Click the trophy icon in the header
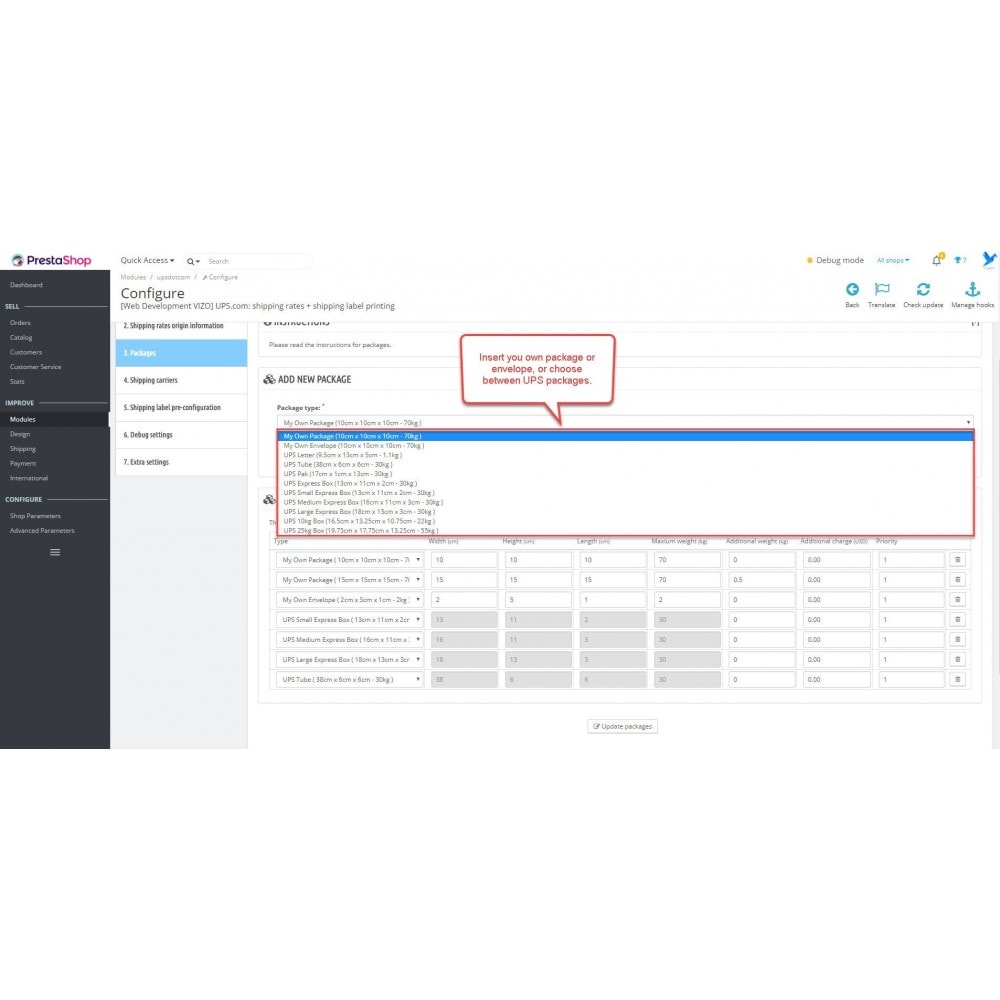Viewport: 1000px width, 1000px height. [x=957, y=260]
